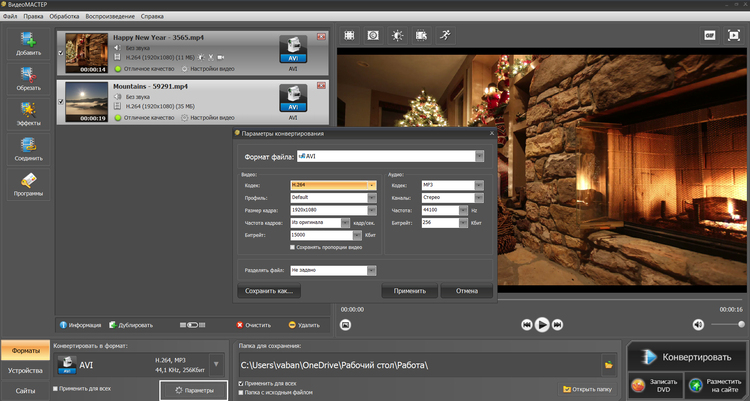Image resolution: width=750 pixels, height=401 pixels.
Task: Play the video preview
Action: tap(542, 325)
